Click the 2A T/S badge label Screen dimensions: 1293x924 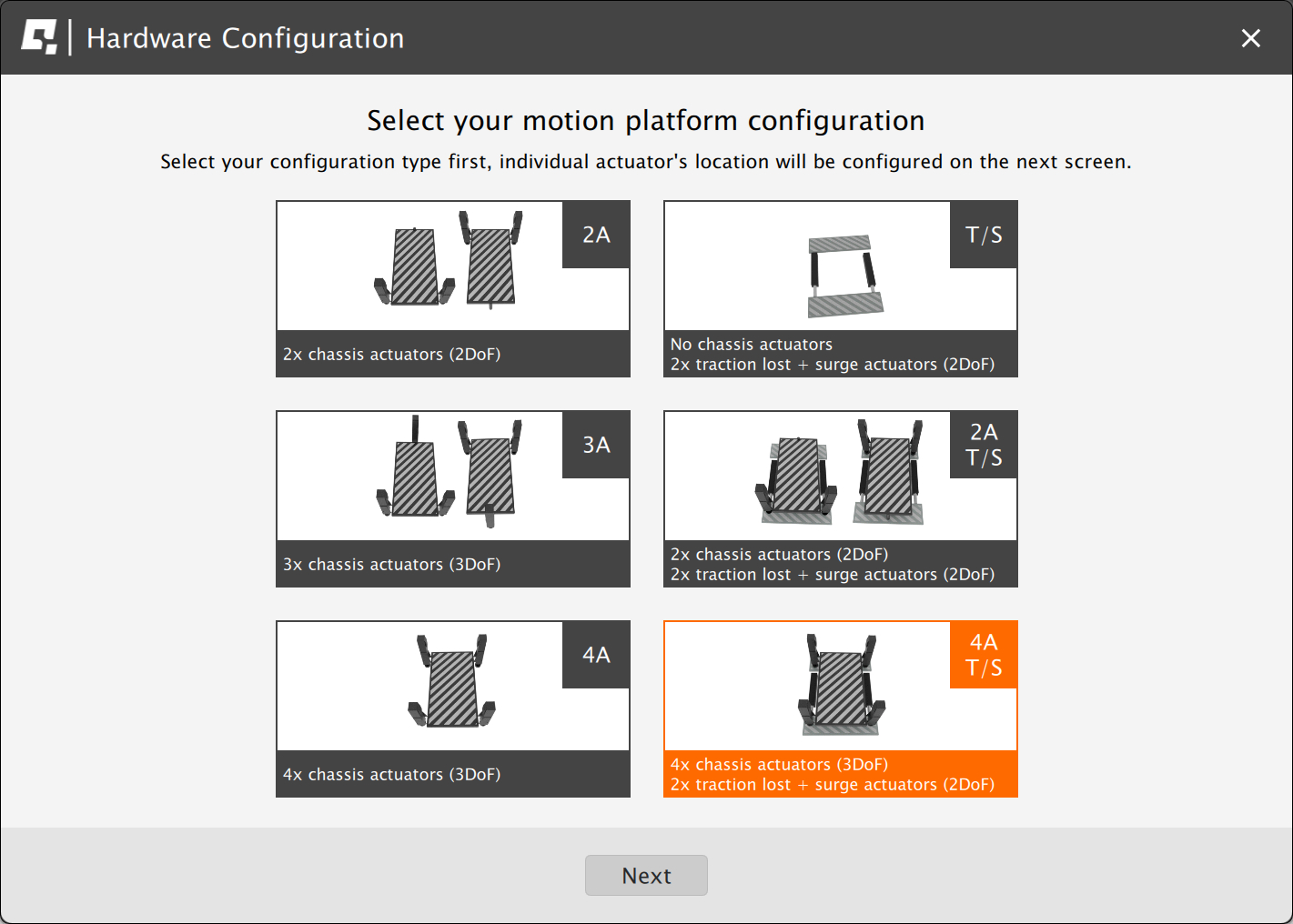[984, 445]
